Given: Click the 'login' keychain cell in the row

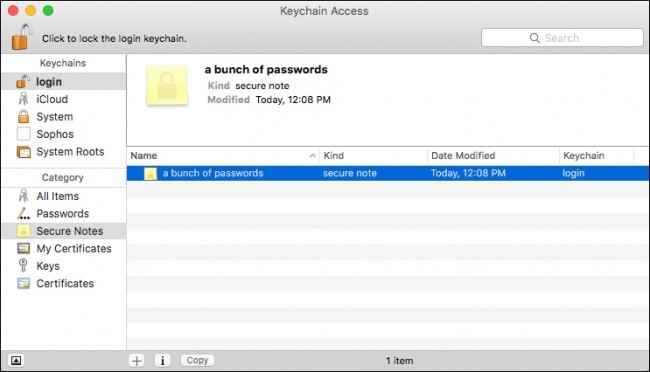Looking at the screenshot, I should point(573,173).
